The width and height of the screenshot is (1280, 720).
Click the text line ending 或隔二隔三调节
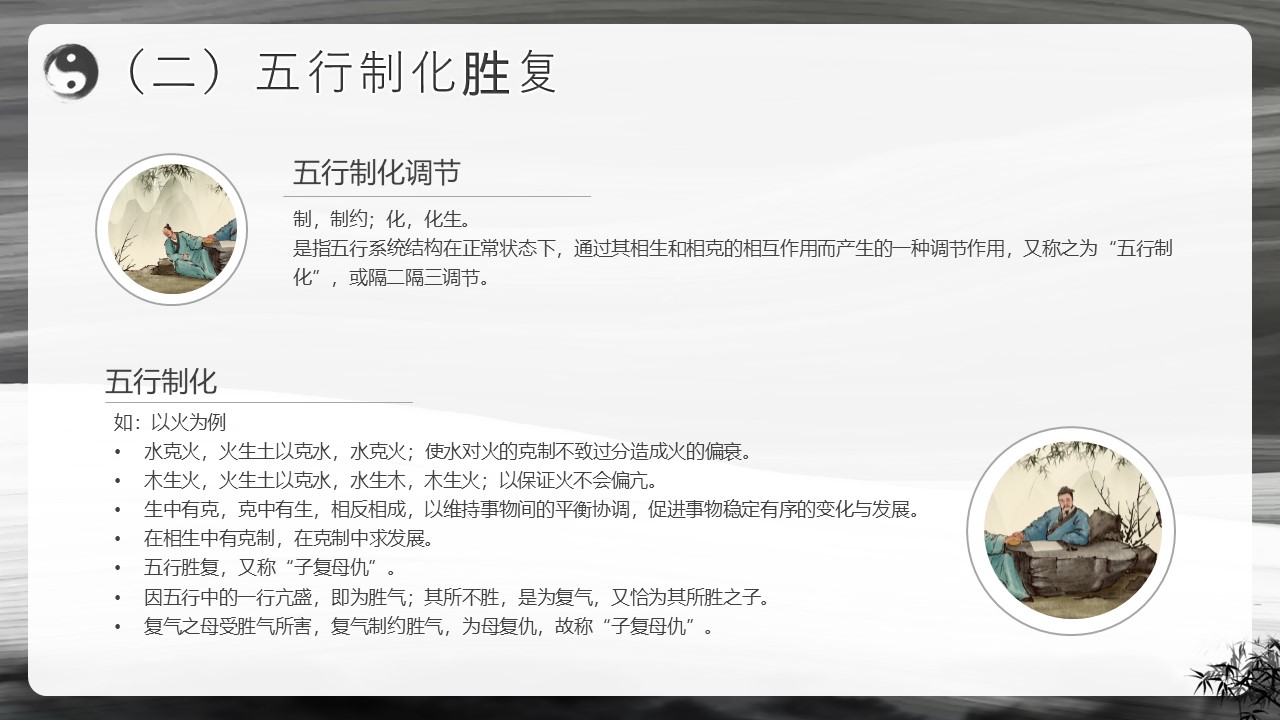pos(391,278)
